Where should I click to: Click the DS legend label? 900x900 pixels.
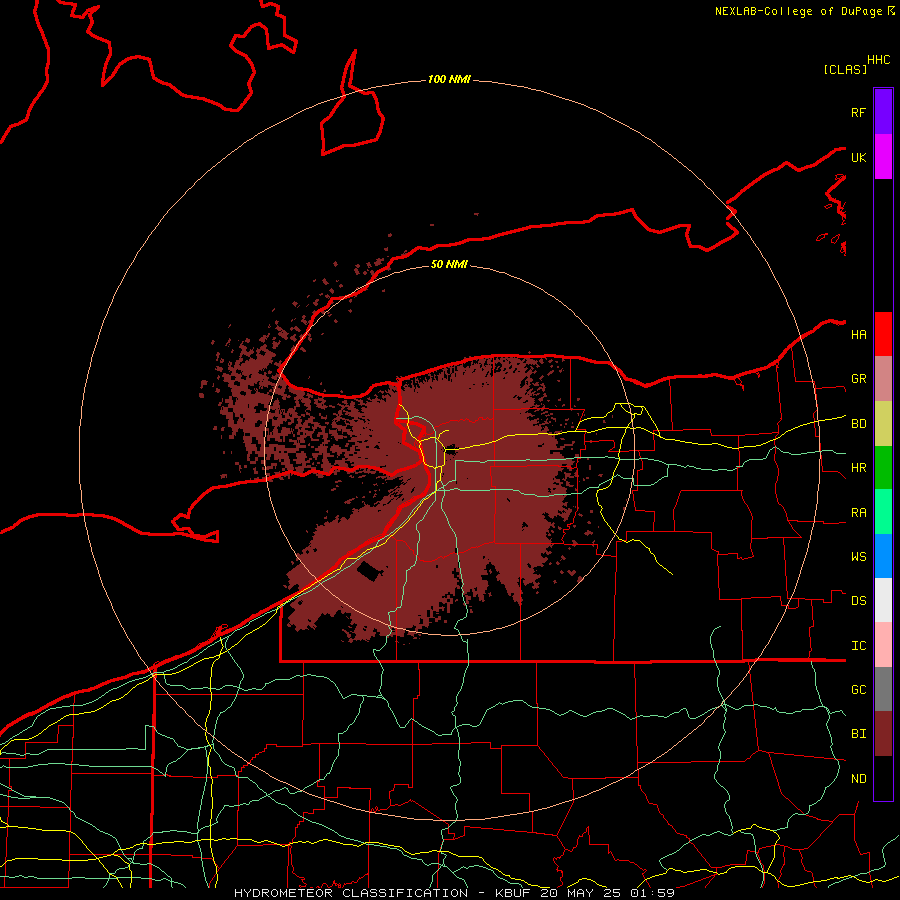click(x=859, y=601)
